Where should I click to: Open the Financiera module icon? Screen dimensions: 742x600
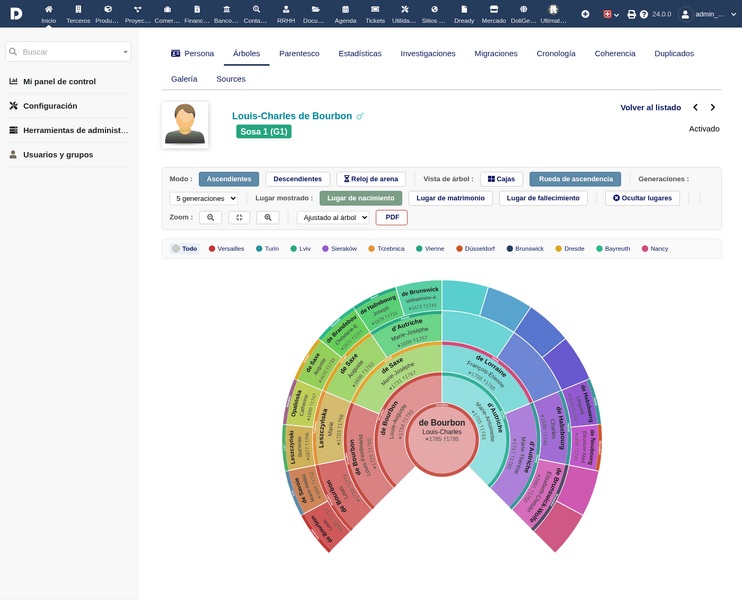coord(197,9)
